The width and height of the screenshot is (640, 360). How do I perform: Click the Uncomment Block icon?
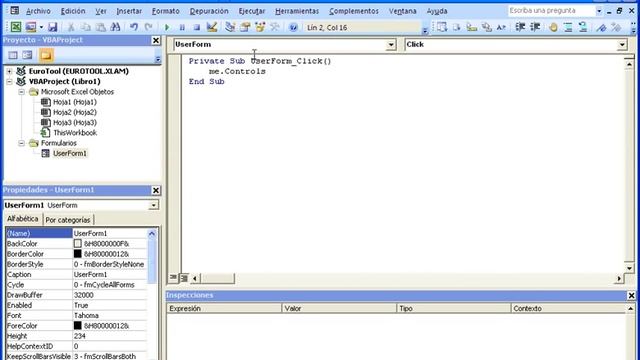pyautogui.click(x=583, y=27)
